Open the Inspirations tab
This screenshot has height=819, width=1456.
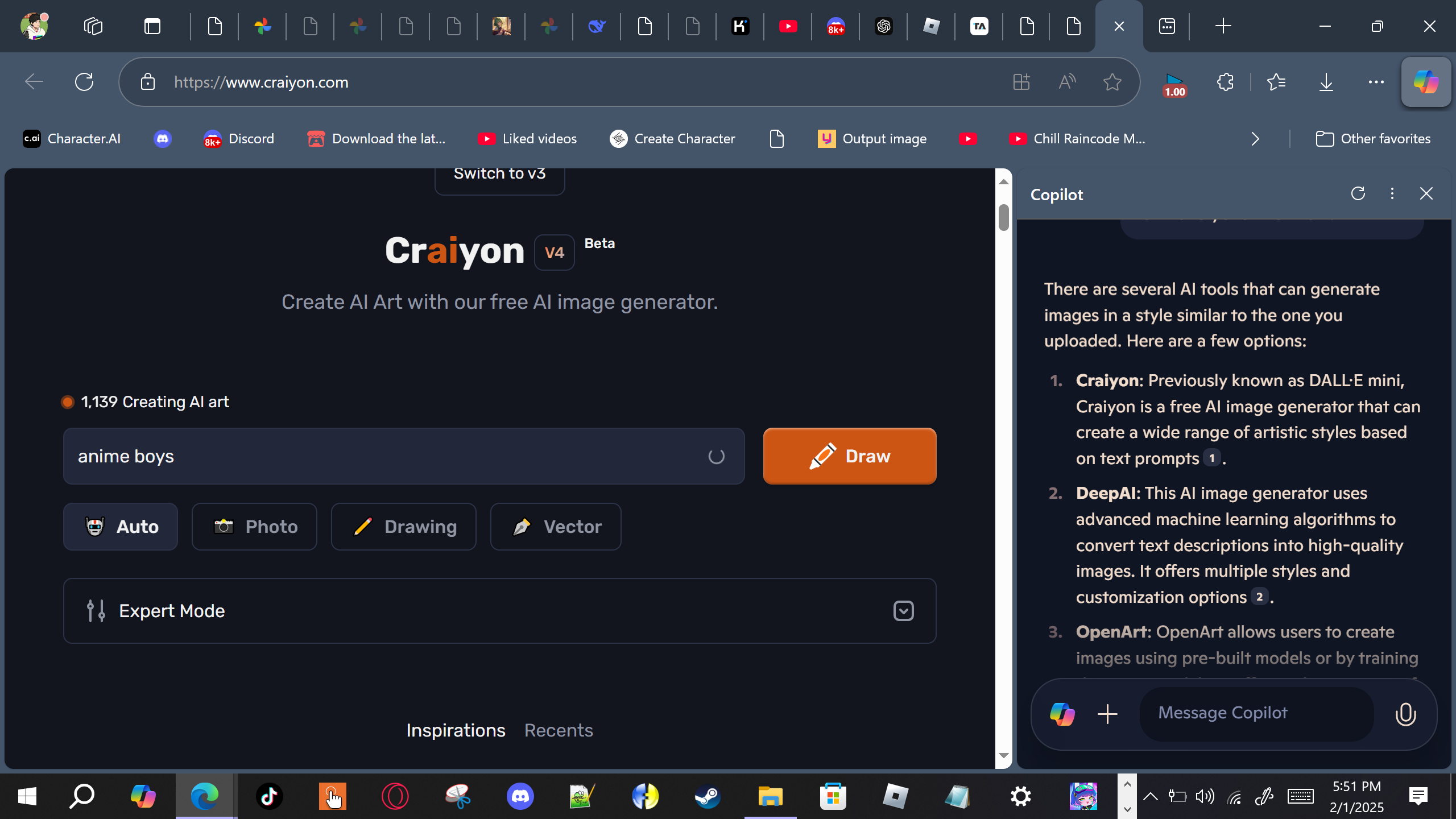pyautogui.click(x=456, y=730)
